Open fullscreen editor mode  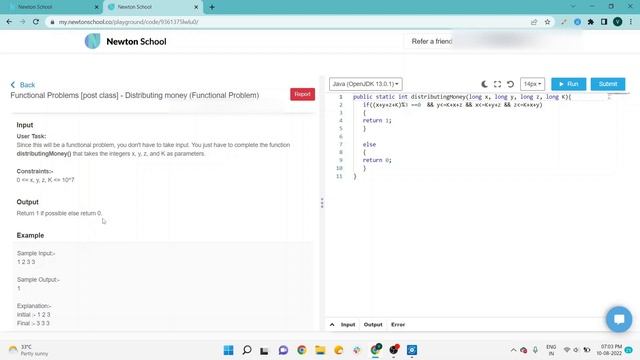[497, 84]
